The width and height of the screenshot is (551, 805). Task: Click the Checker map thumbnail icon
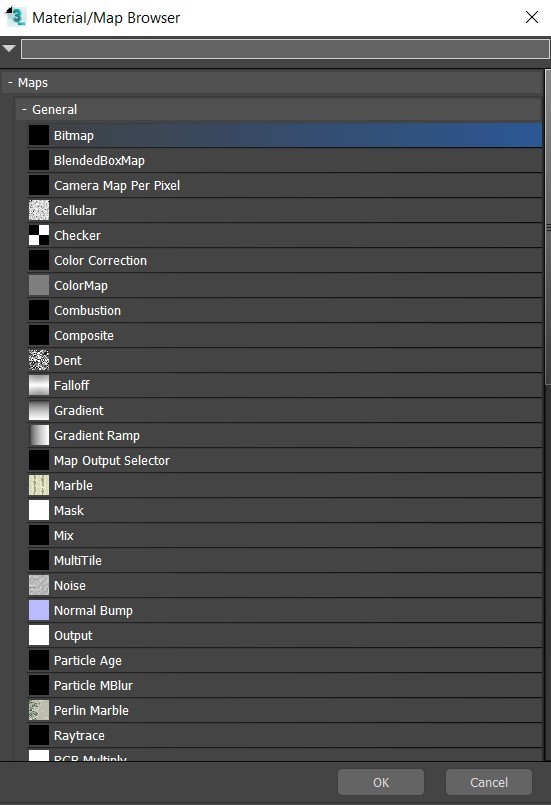tap(39, 235)
